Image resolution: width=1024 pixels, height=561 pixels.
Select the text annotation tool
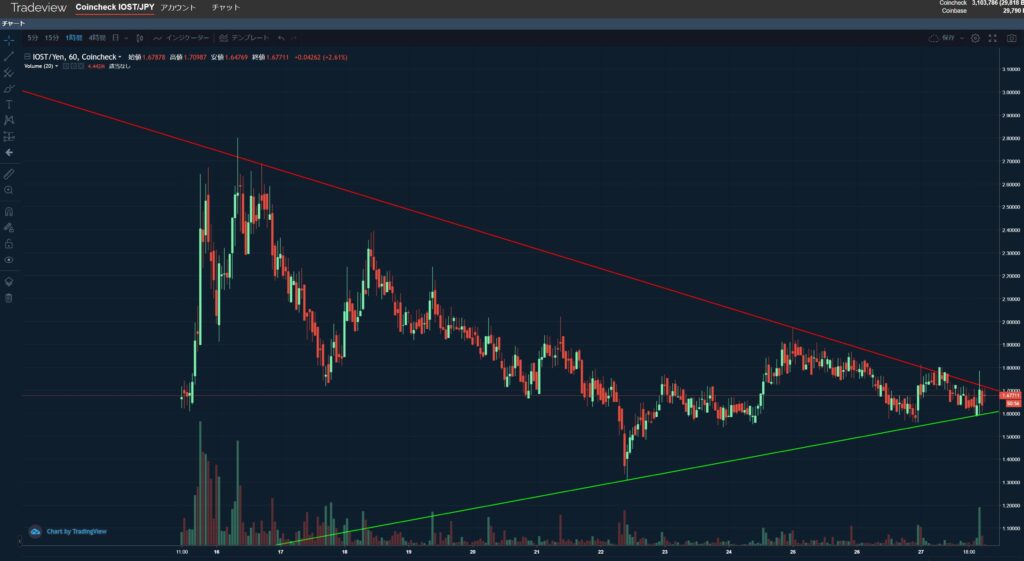[8, 104]
